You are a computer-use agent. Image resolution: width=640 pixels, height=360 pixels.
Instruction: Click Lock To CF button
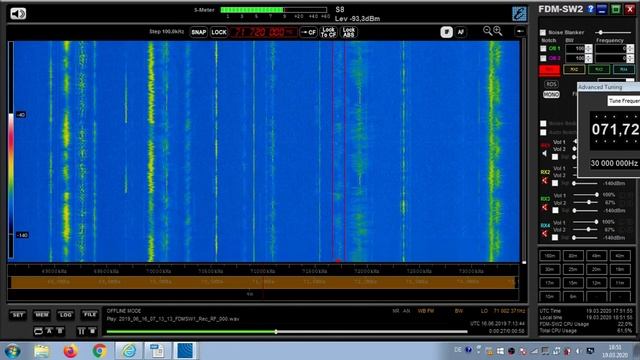(328, 32)
